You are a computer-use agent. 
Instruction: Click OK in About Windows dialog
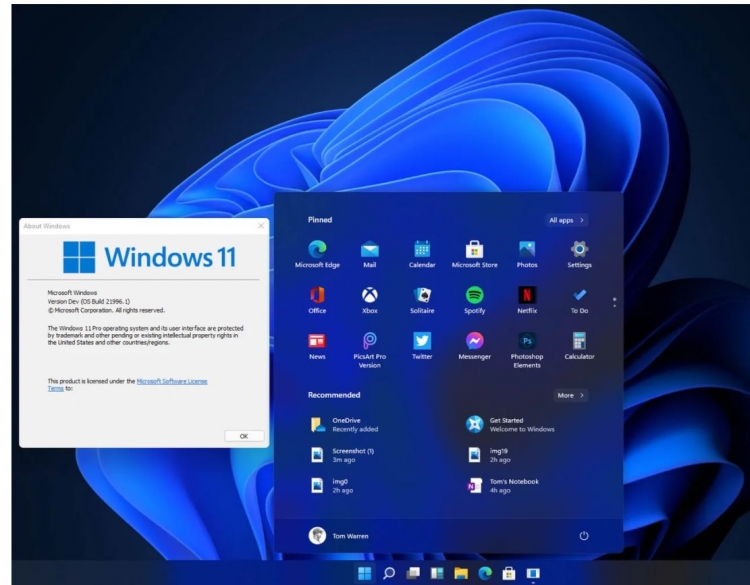tap(243, 436)
